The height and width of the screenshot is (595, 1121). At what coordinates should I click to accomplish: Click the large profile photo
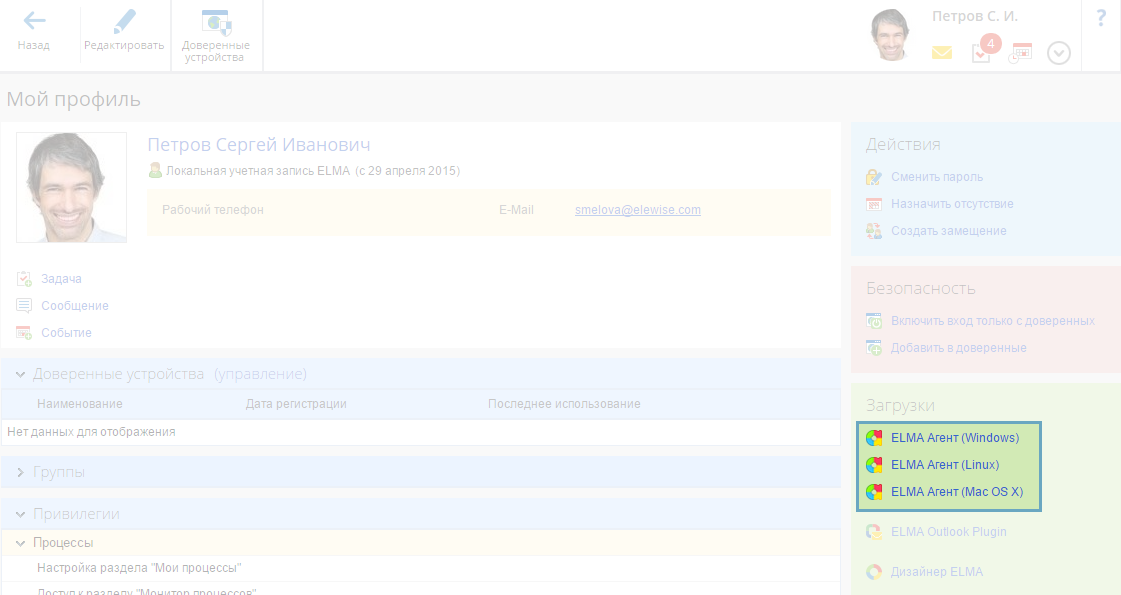(x=71, y=187)
